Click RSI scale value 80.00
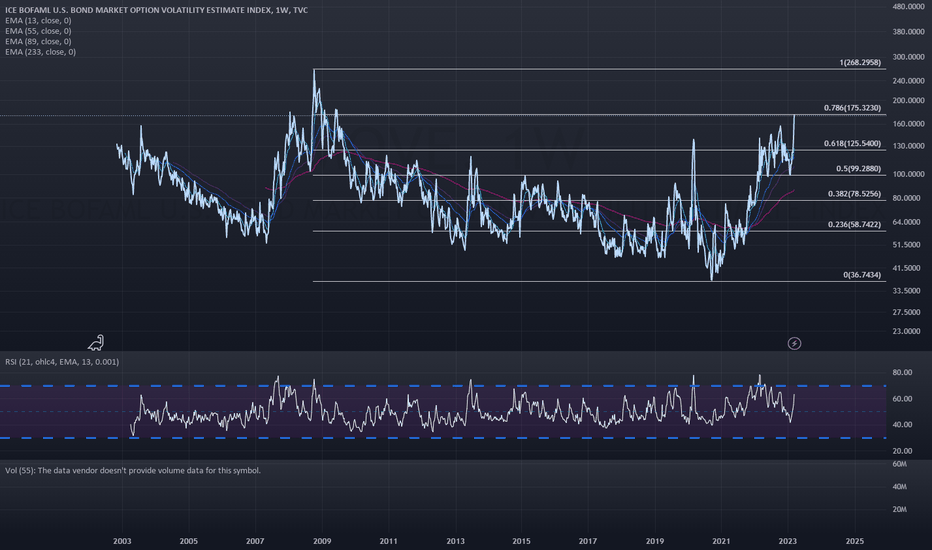The image size is (932, 550). pyautogui.click(x=902, y=372)
